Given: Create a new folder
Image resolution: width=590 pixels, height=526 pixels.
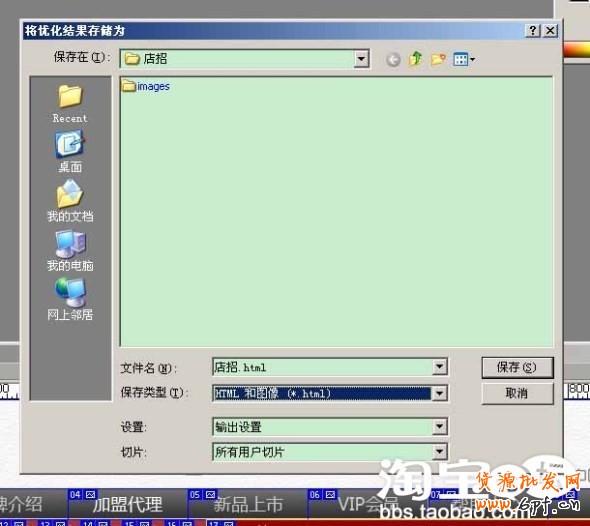Looking at the screenshot, I should (x=438, y=59).
